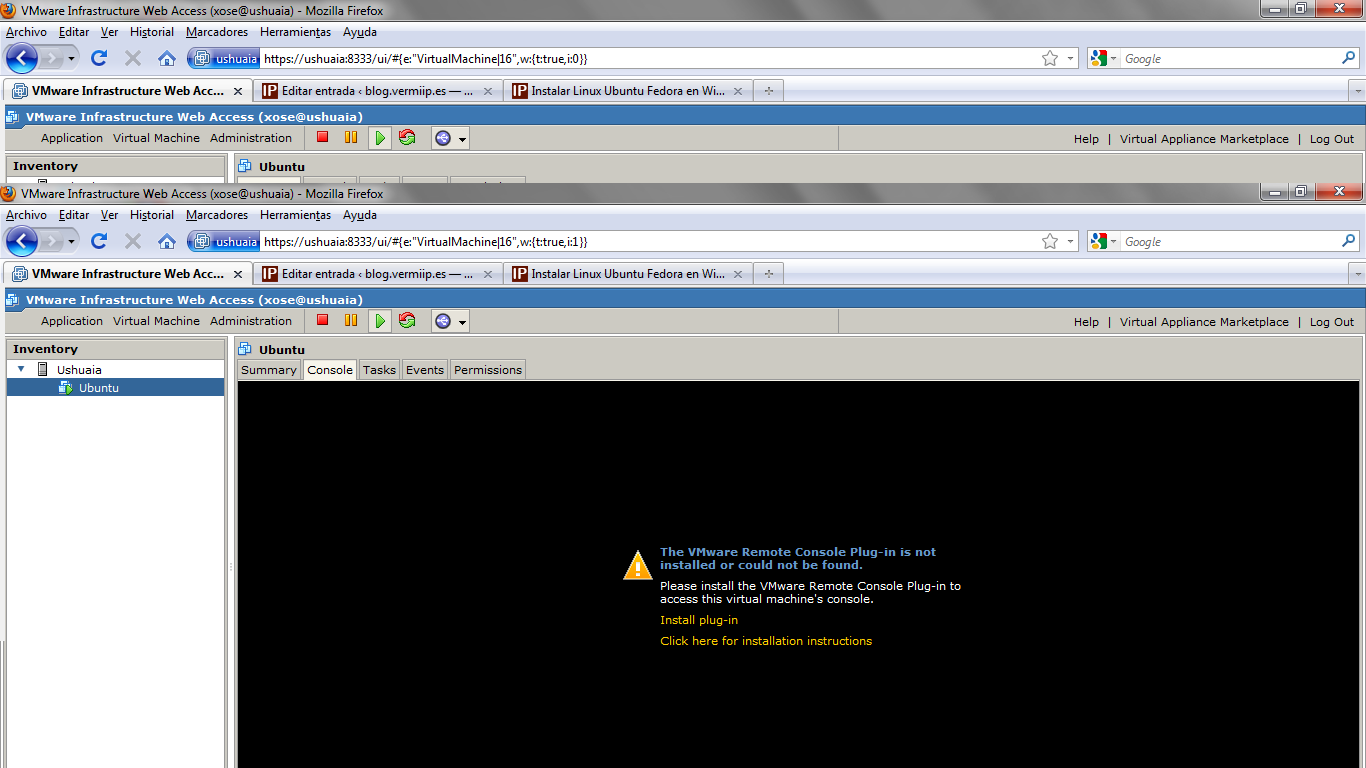Click the yellow warning icon in the console
Image resolution: width=1366 pixels, height=768 pixels.
coord(637,565)
